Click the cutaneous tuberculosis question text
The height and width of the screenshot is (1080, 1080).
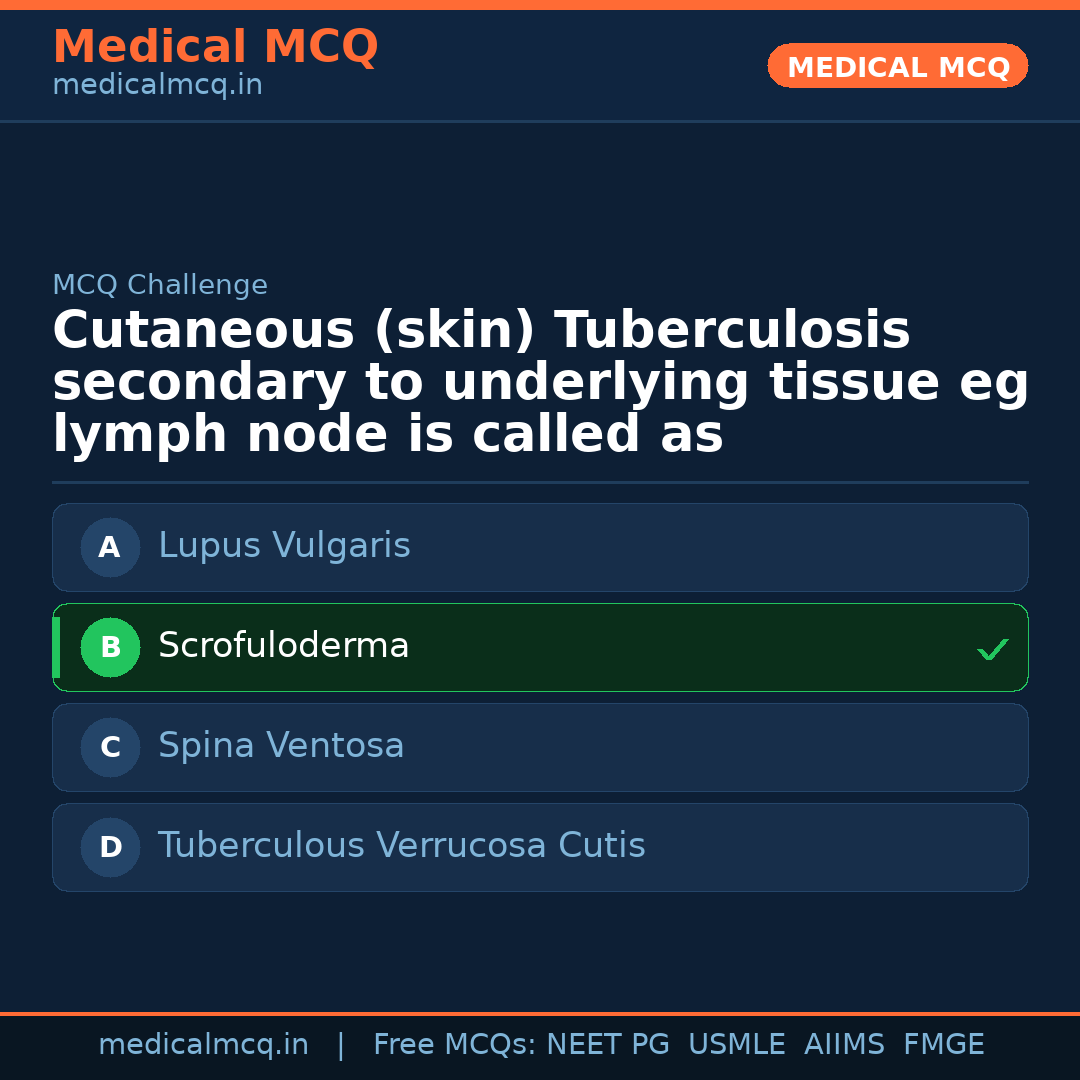pos(540,383)
